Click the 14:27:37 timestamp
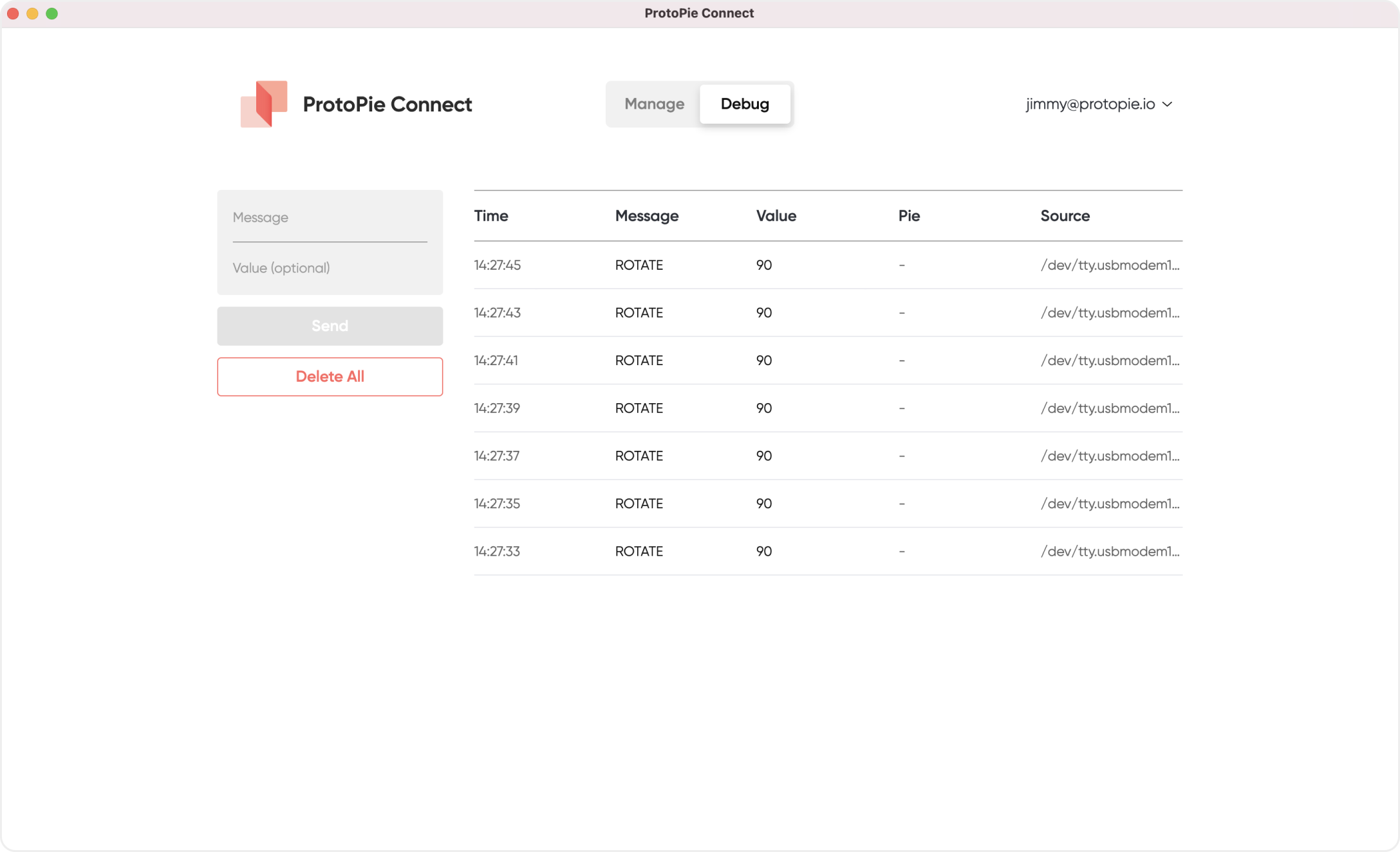Screen dimensions: 1400x852 tap(496, 456)
